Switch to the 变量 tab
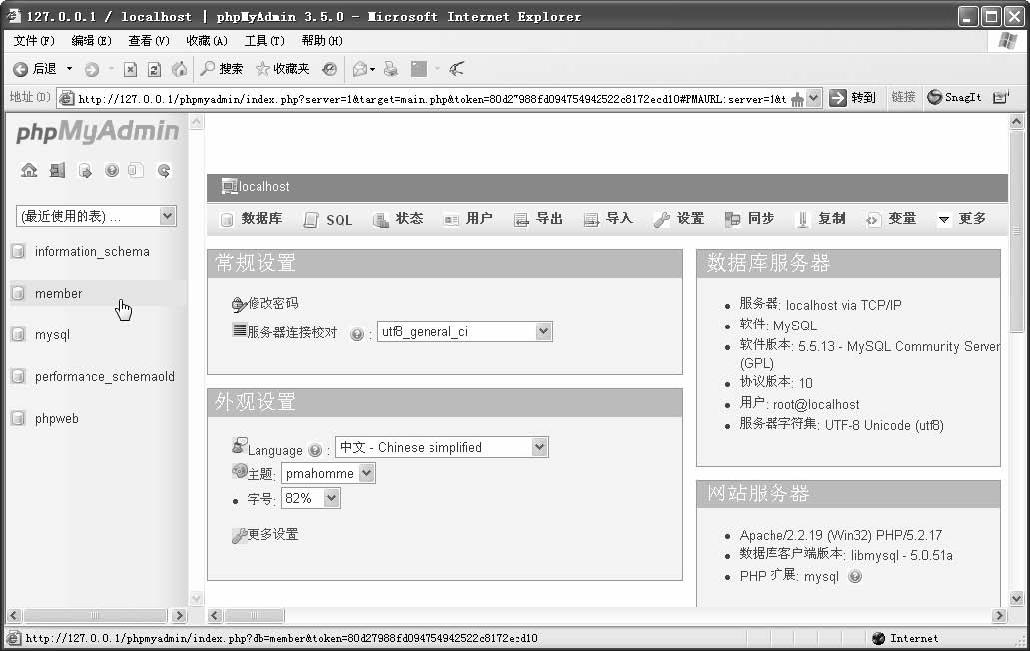Image resolution: width=1030 pixels, height=651 pixels. pos(891,219)
